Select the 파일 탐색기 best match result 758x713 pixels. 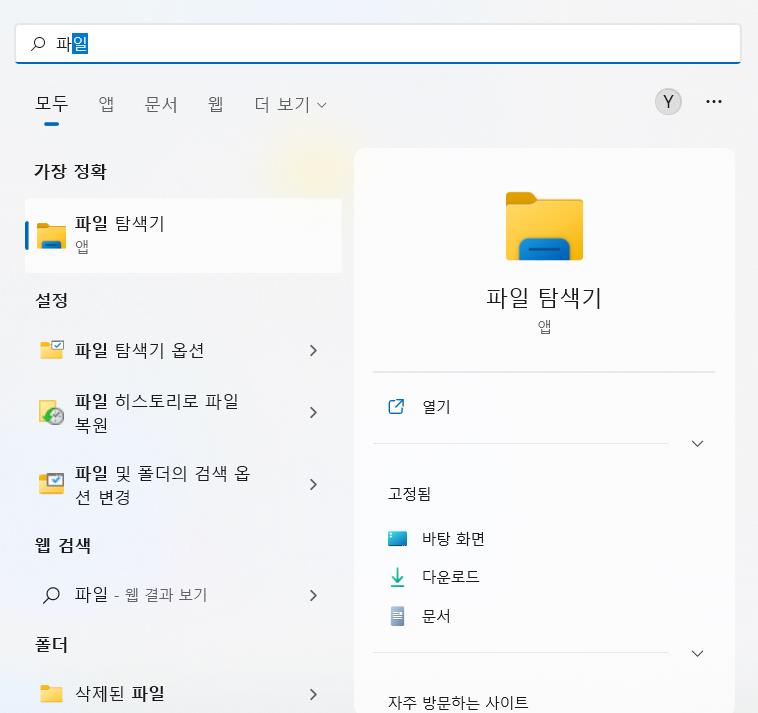tap(184, 235)
